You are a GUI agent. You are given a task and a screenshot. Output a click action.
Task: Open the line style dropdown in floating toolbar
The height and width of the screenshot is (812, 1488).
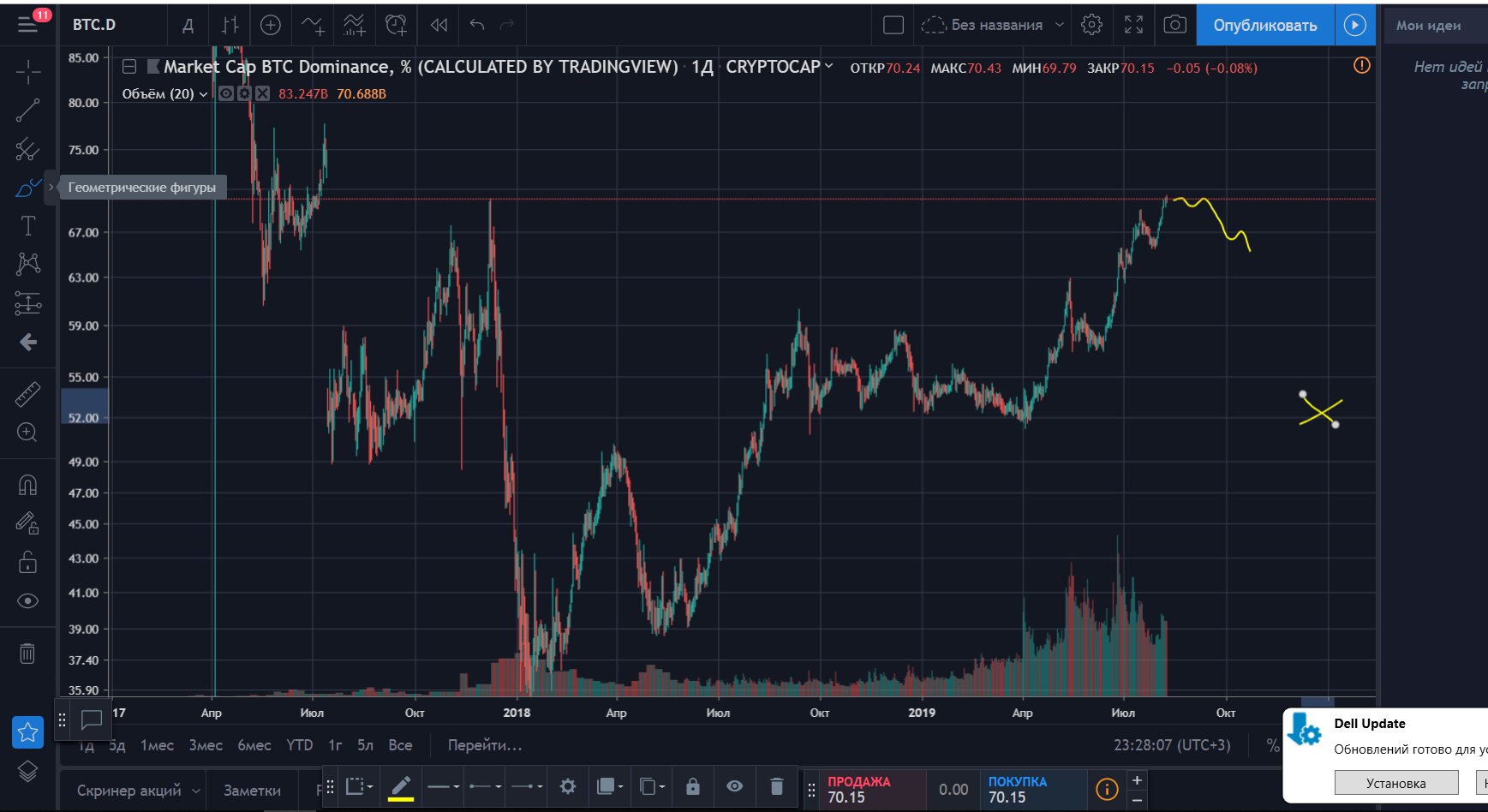(x=443, y=786)
